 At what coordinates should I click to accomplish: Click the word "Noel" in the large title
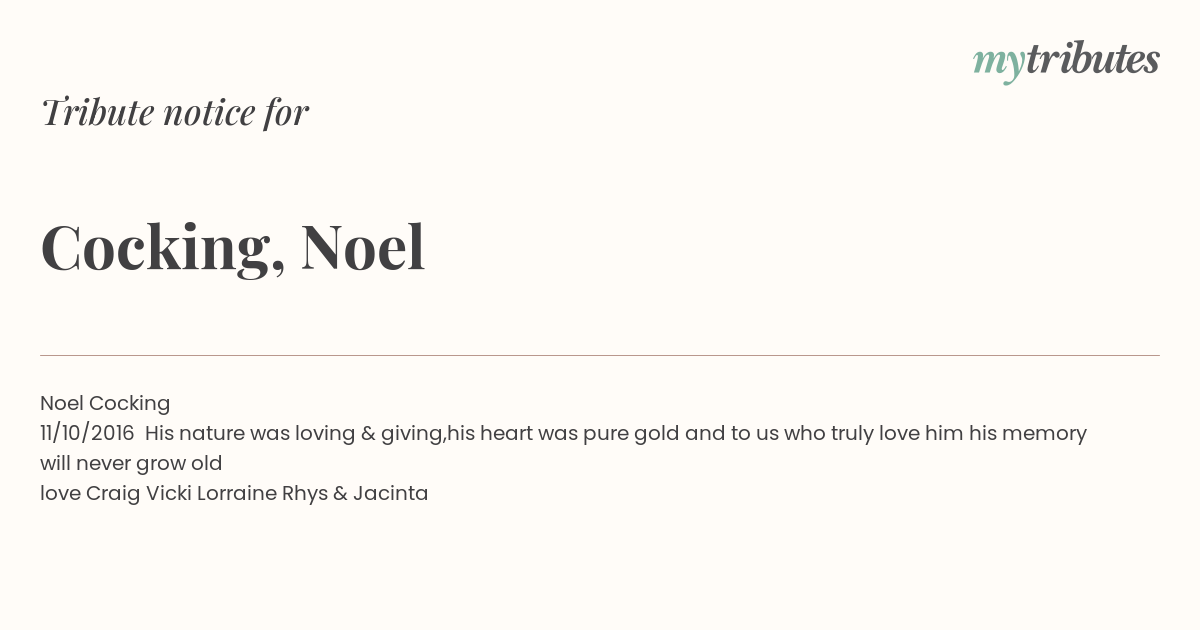click(x=363, y=247)
